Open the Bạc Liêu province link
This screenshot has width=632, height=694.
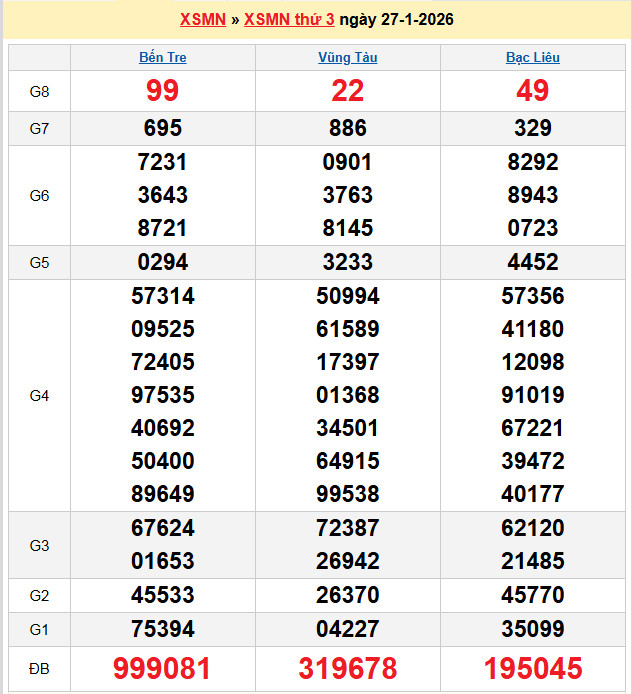coord(532,57)
